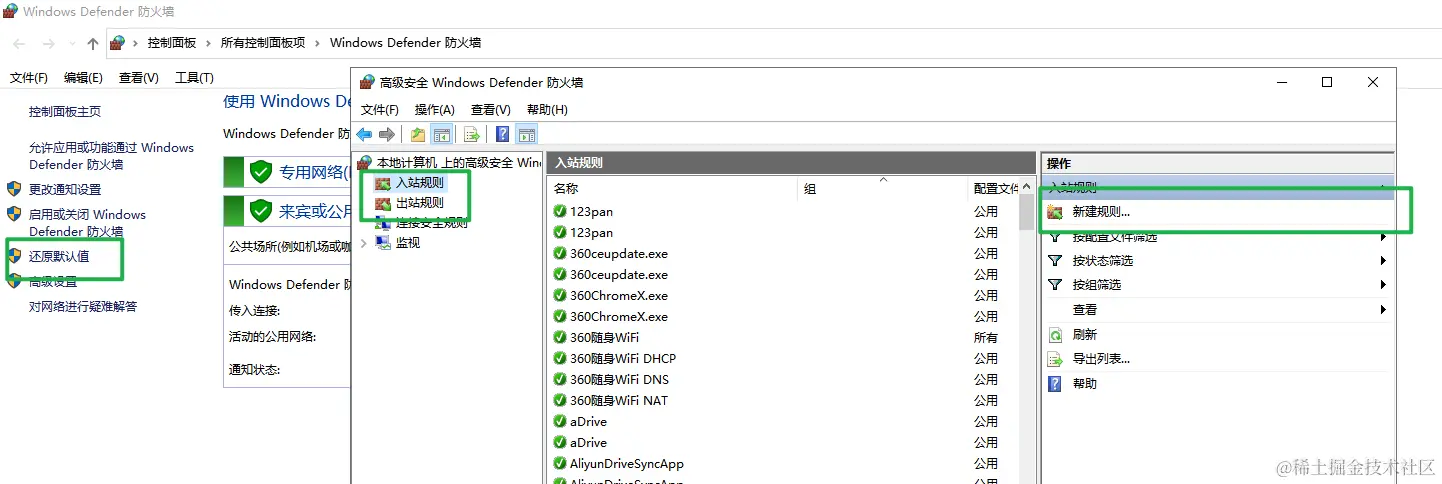
Task: Open 控制面板主页 link
Action: 65,111
